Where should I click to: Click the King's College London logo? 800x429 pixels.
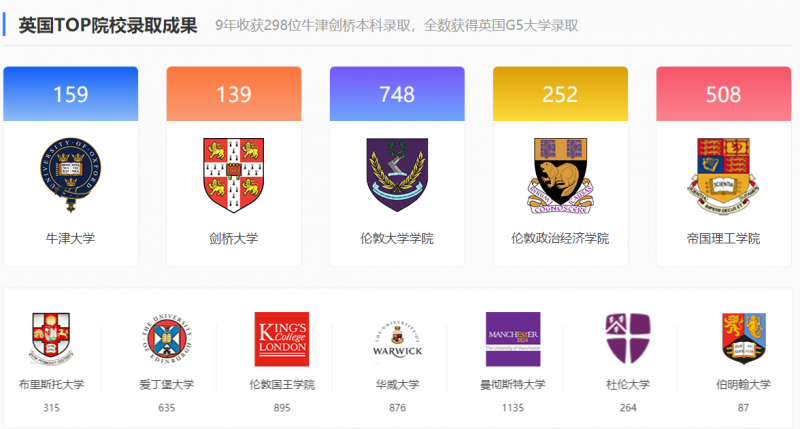click(x=282, y=339)
